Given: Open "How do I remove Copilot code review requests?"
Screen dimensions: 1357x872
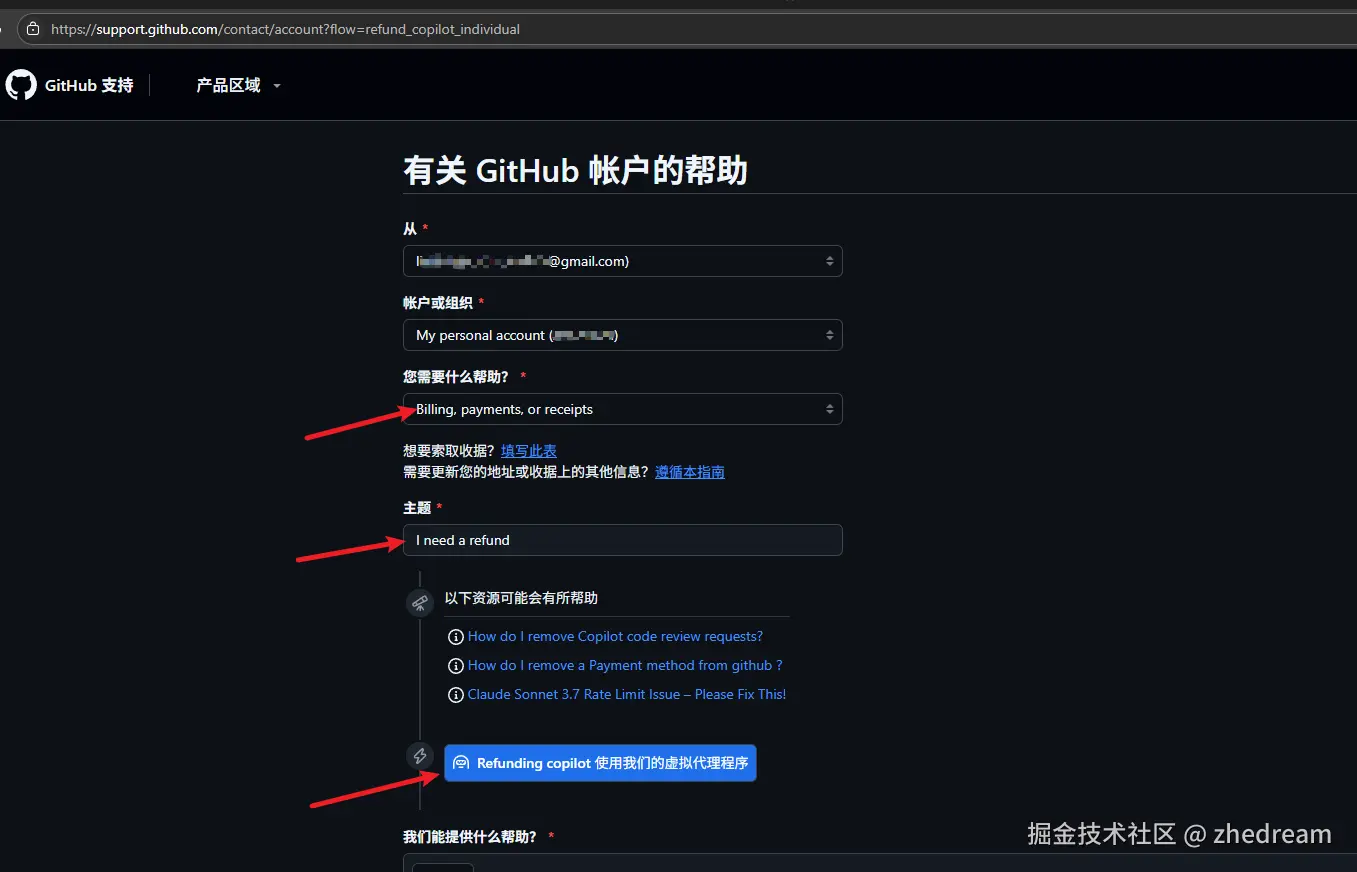Looking at the screenshot, I should [615, 636].
